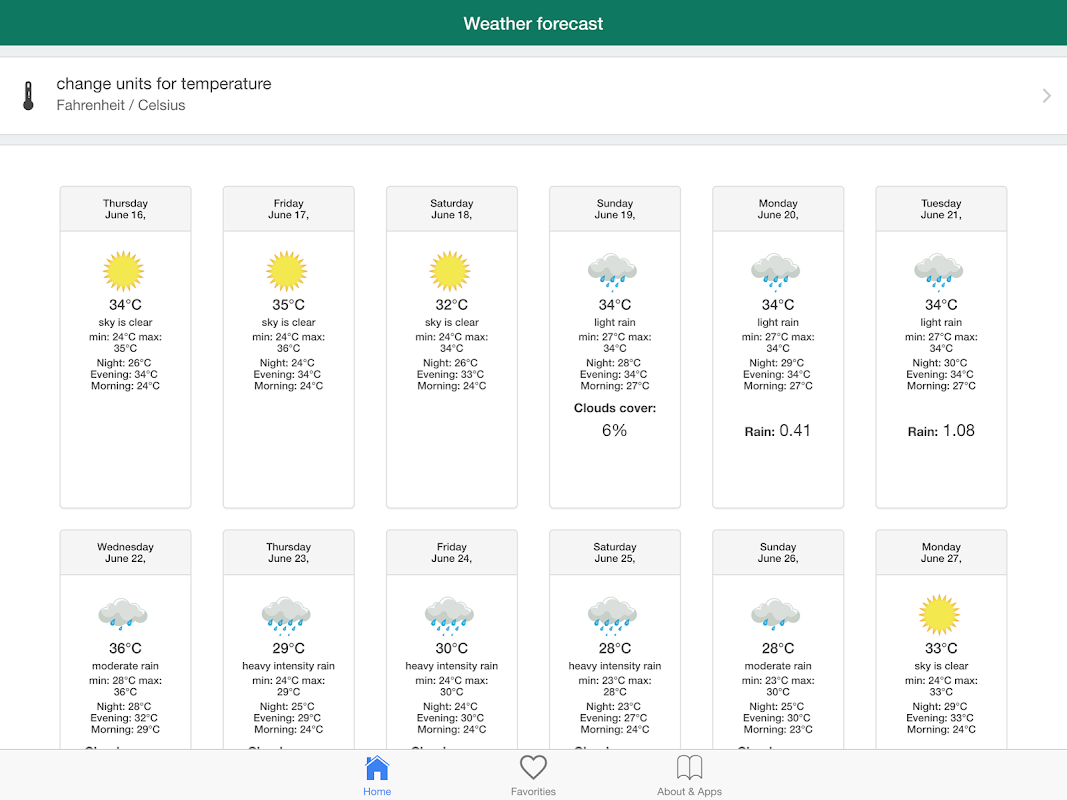Viewport: 1067px width, 800px height.
Task: Open change units for temperature setting
Action: click(x=534, y=95)
